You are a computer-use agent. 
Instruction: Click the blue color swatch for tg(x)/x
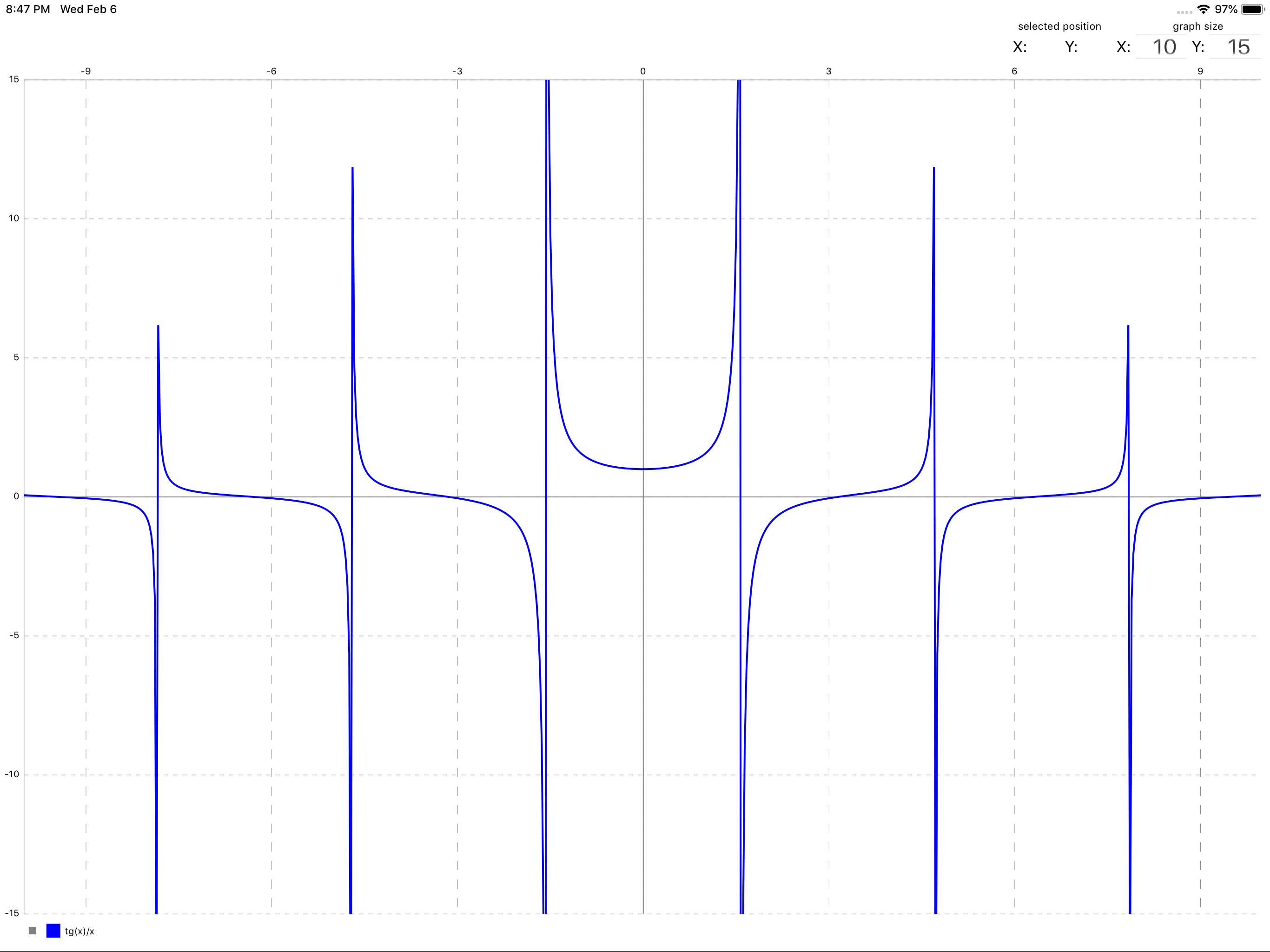(x=53, y=931)
